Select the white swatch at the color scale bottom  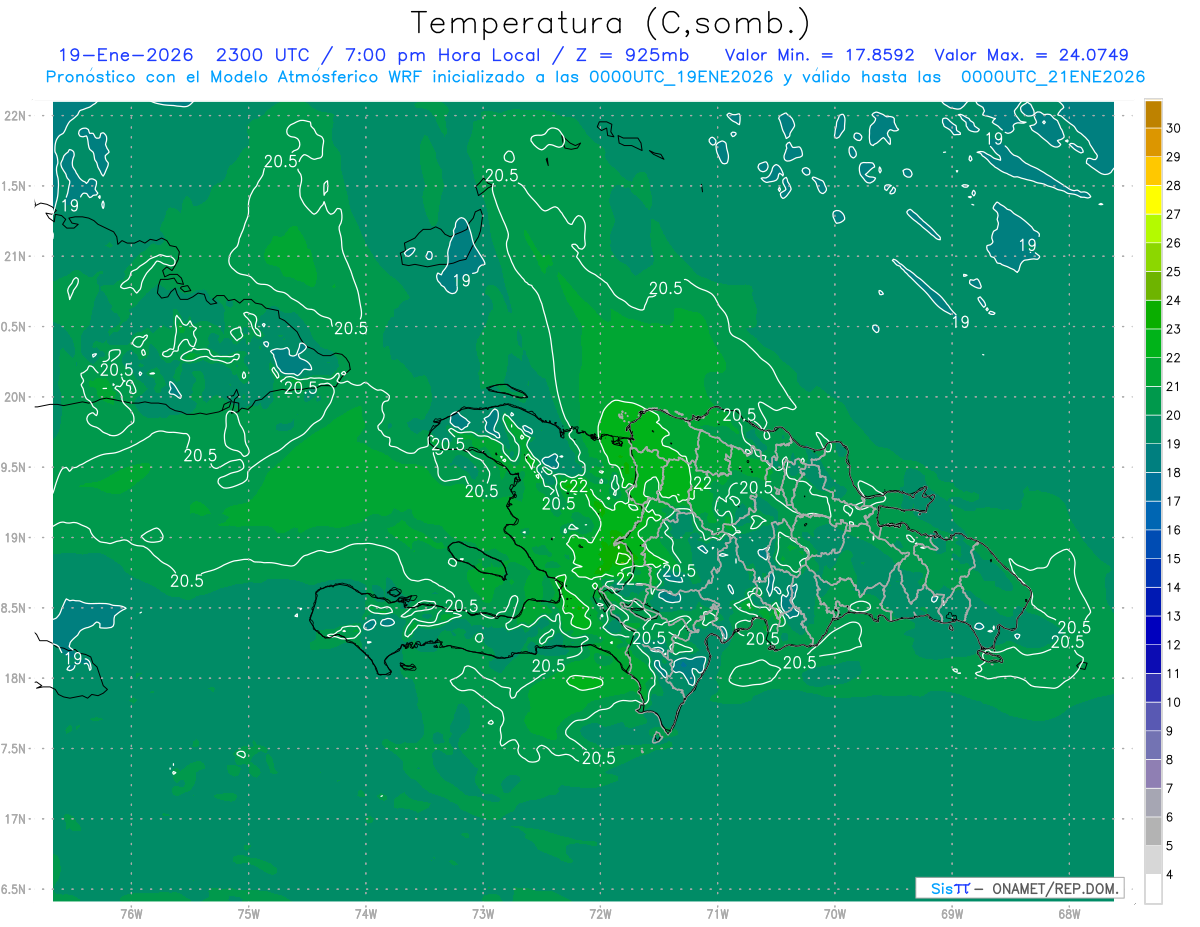coord(1153,889)
